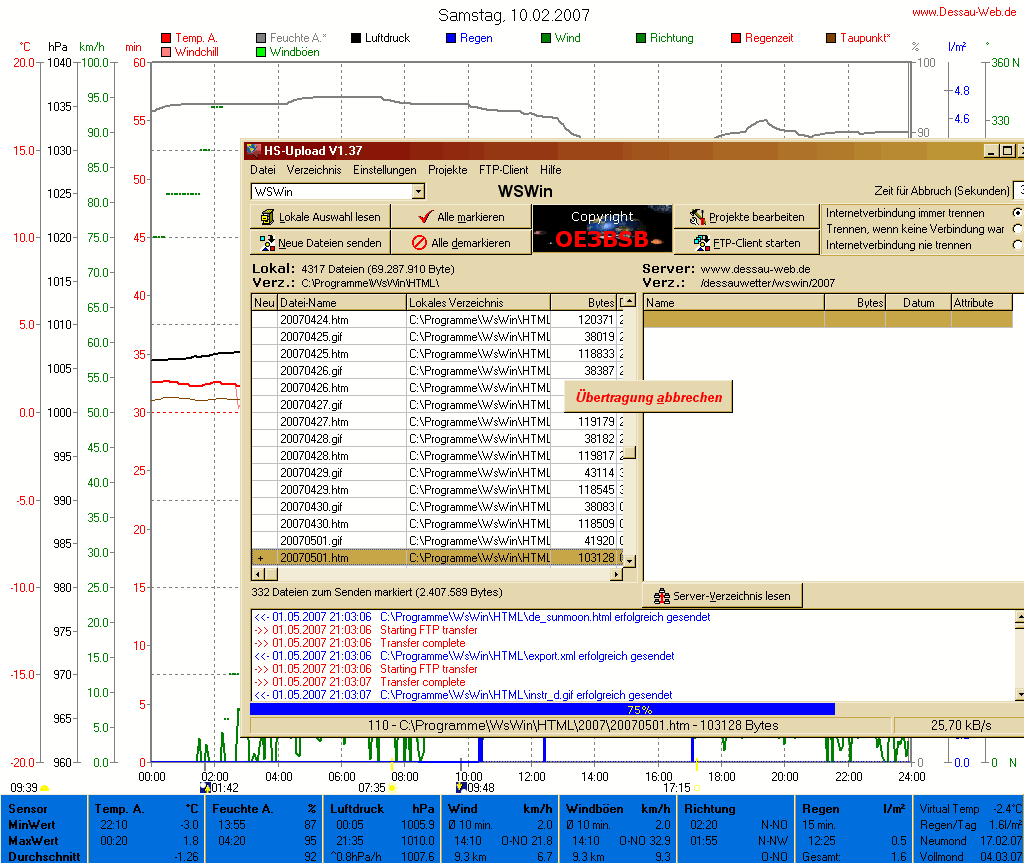Click the blue 75% transfer progress bar
Screen dimensions: 1024x863
click(x=540, y=709)
